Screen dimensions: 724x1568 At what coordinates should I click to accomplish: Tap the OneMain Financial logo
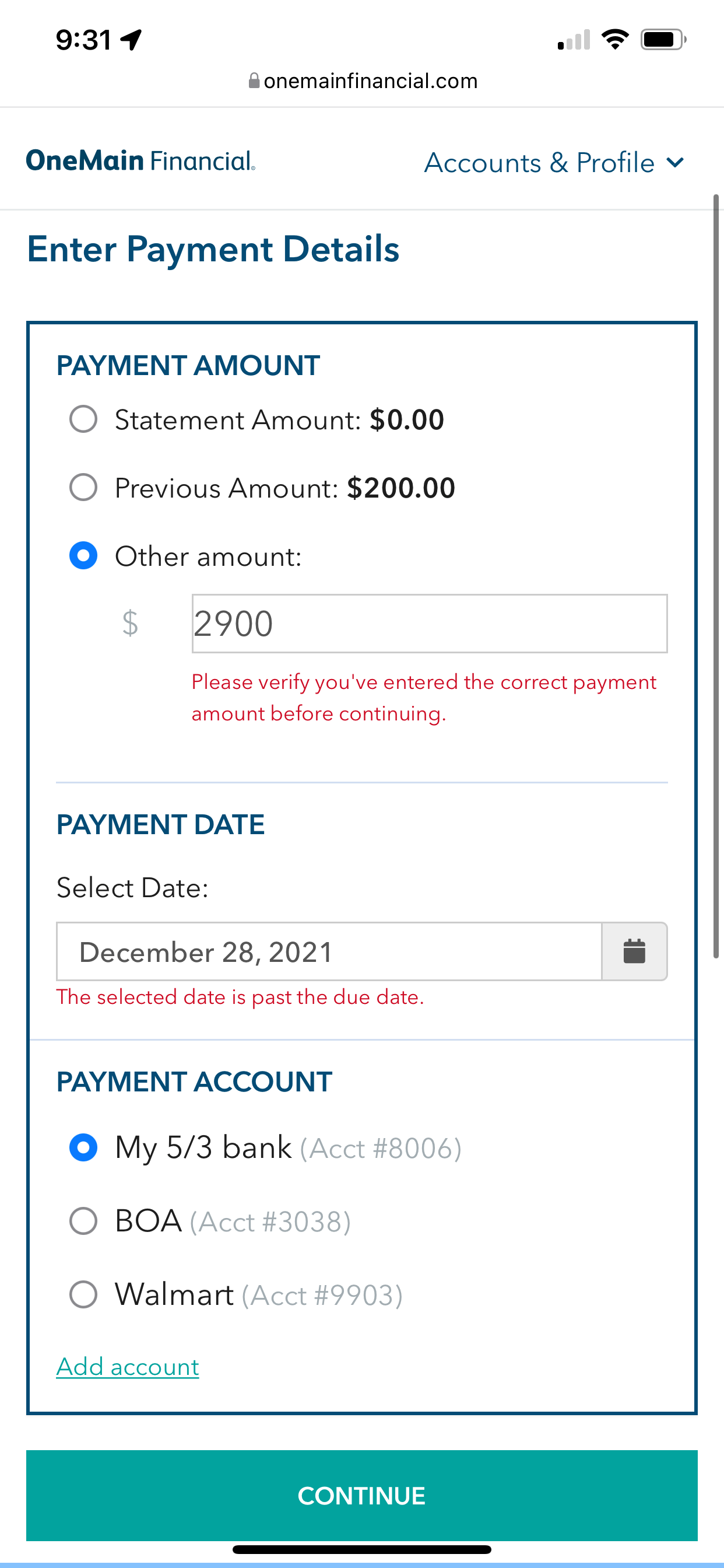click(x=140, y=160)
